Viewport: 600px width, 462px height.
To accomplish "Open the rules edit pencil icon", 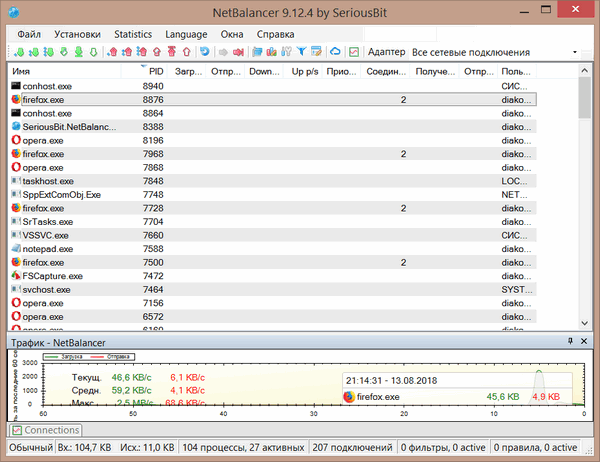I will tap(316, 51).
